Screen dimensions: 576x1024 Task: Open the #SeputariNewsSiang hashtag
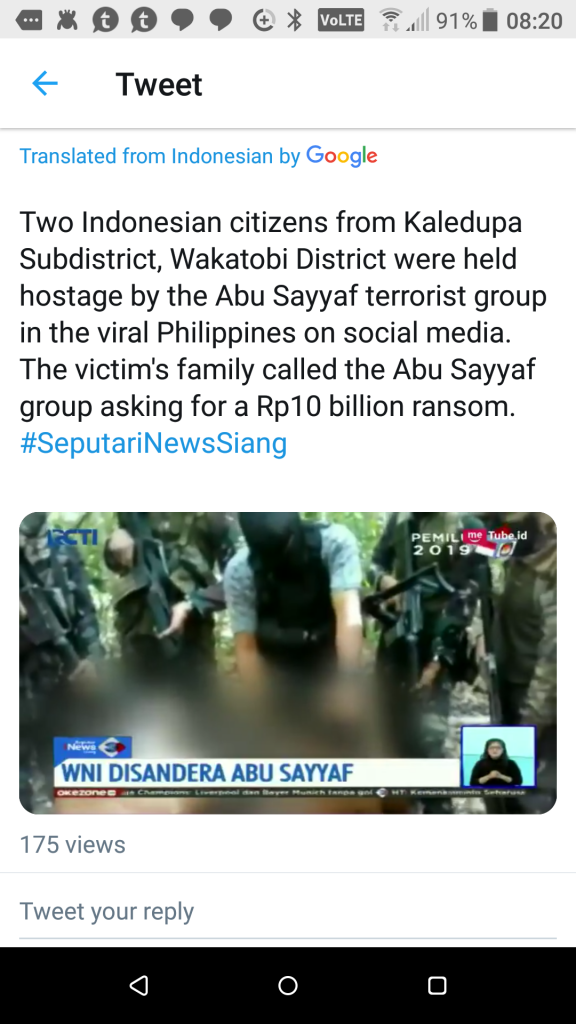[x=153, y=443]
